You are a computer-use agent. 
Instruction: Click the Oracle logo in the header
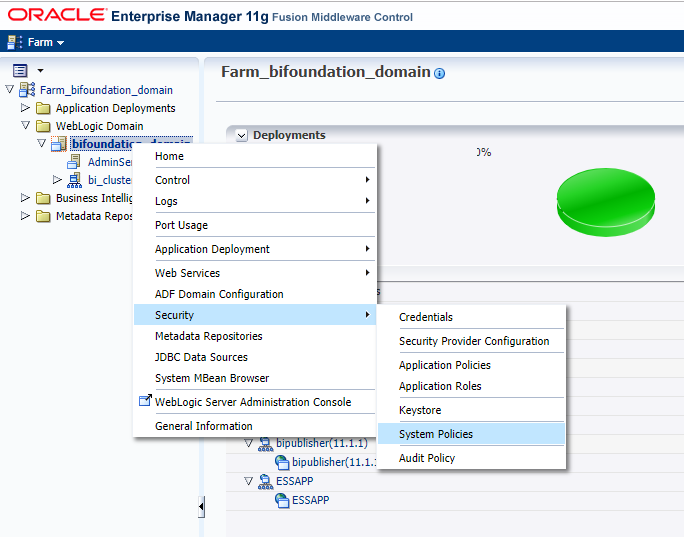tap(57, 15)
